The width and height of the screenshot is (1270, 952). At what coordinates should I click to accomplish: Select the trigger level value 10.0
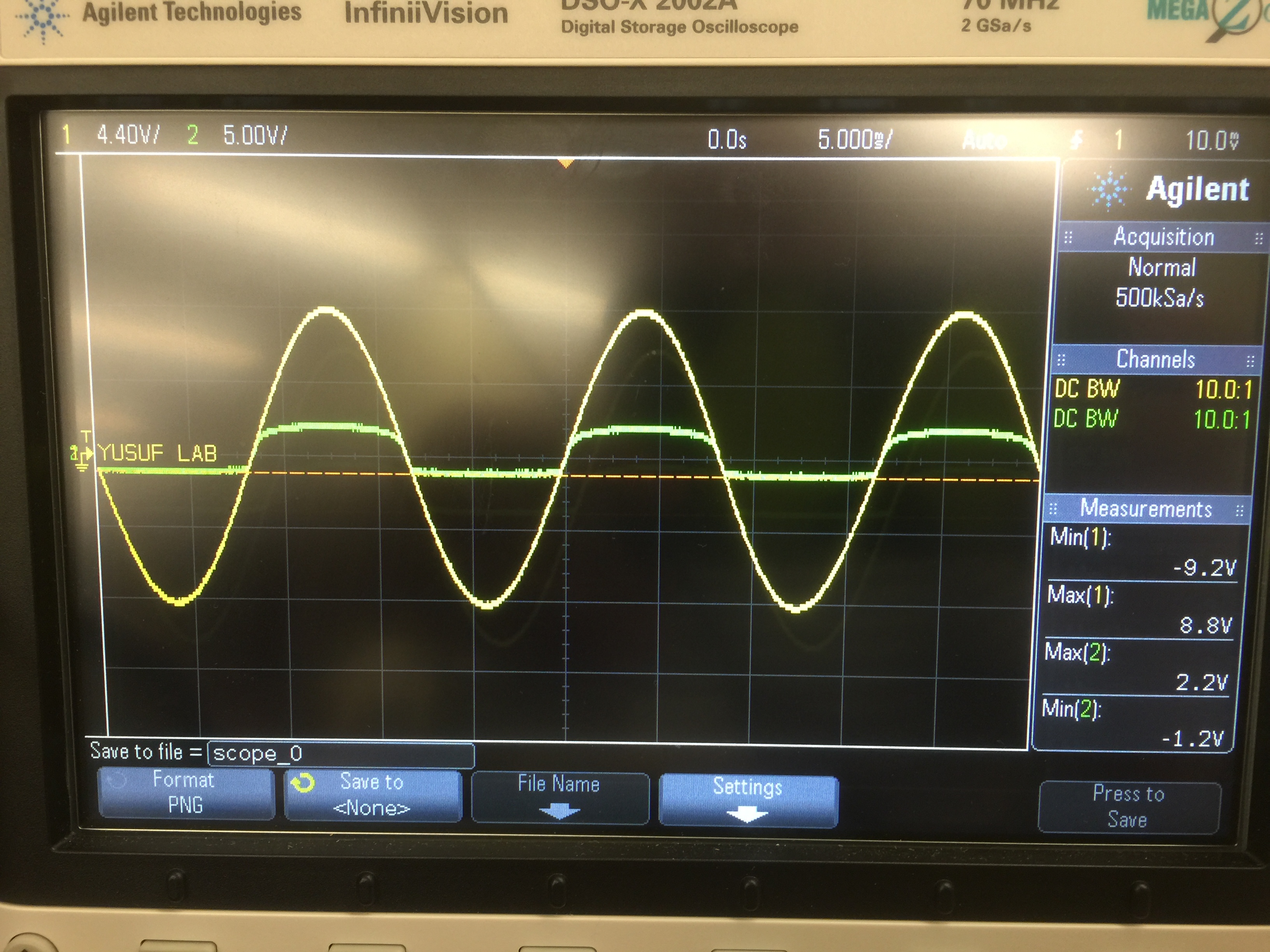tap(1212, 140)
